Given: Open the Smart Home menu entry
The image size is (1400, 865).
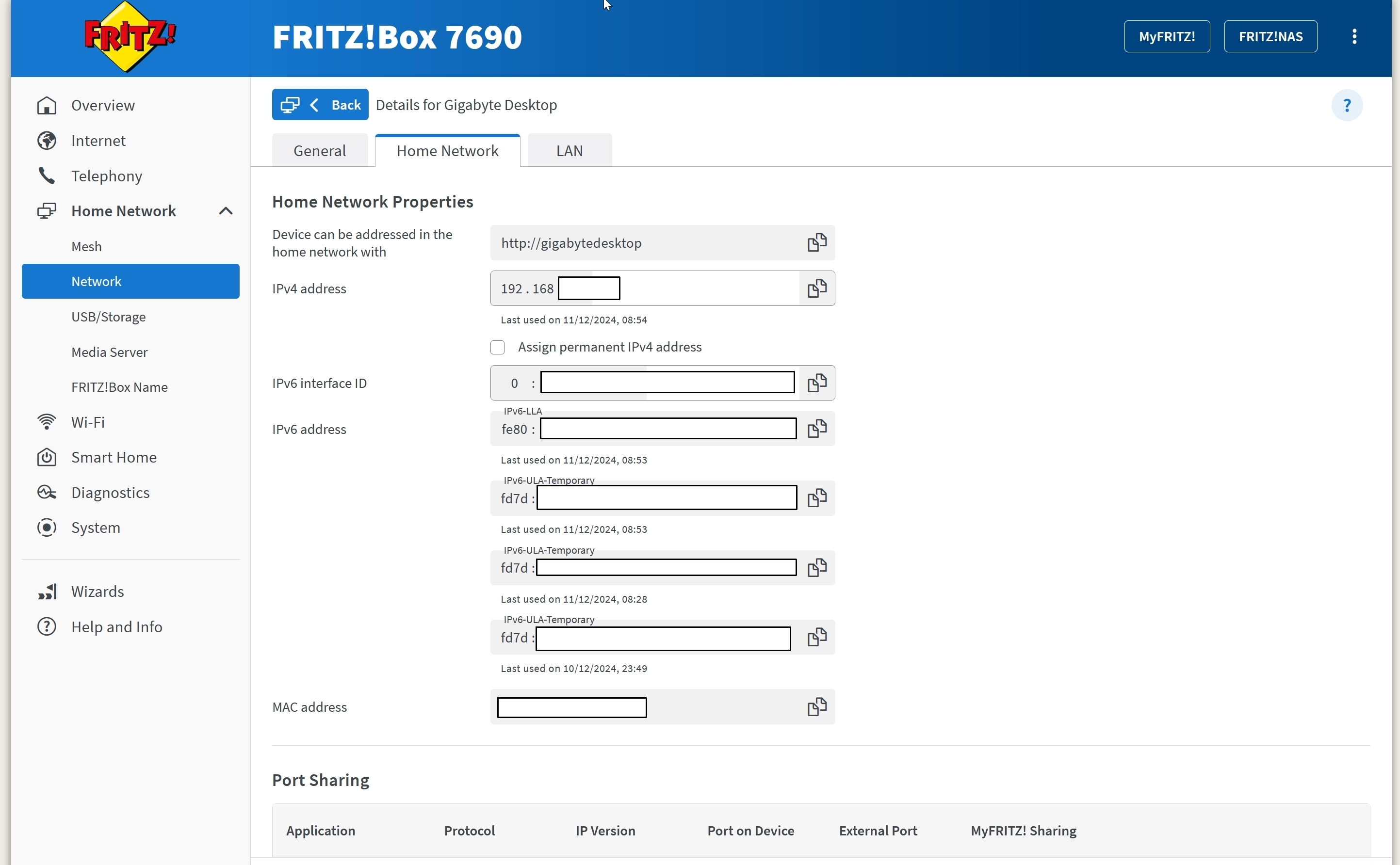Looking at the screenshot, I should (x=114, y=457).
